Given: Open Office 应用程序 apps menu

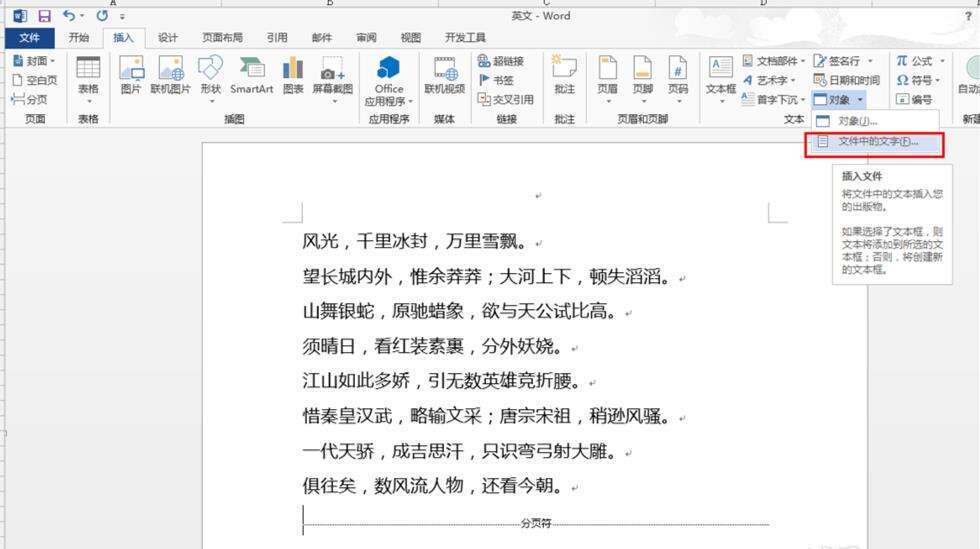Looking at the screenshot, I should coord(389,81).
